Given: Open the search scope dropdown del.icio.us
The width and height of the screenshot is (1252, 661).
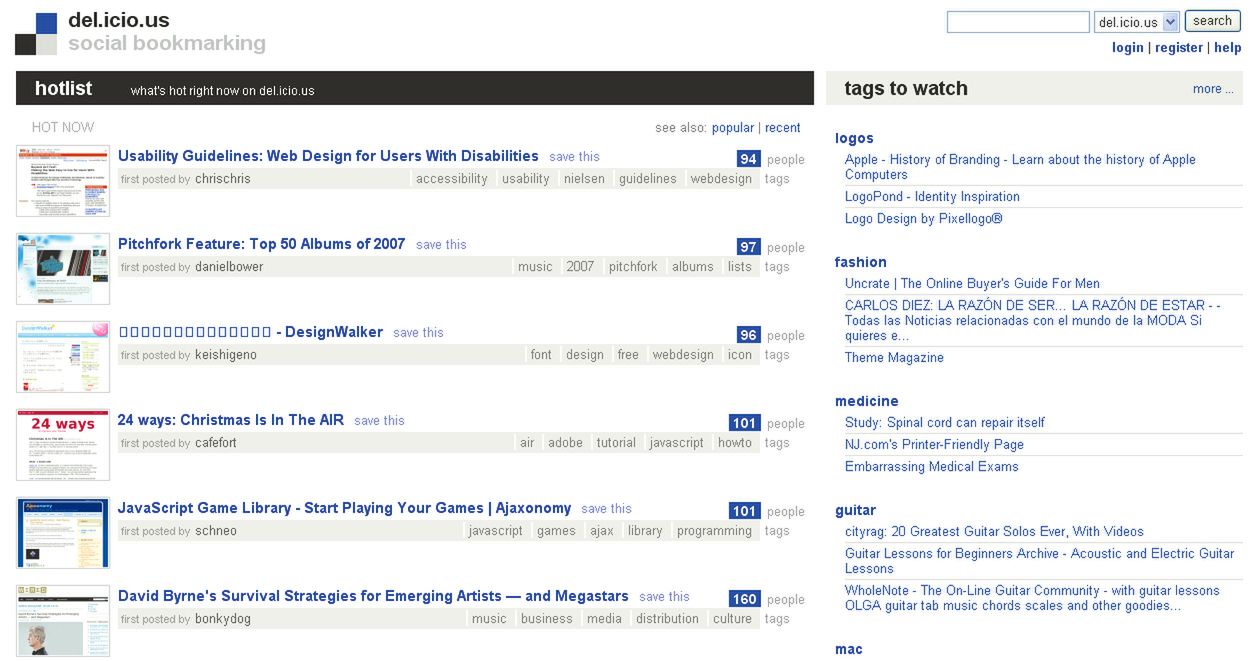Looking at the screenshot, I should click(1137, 22).
